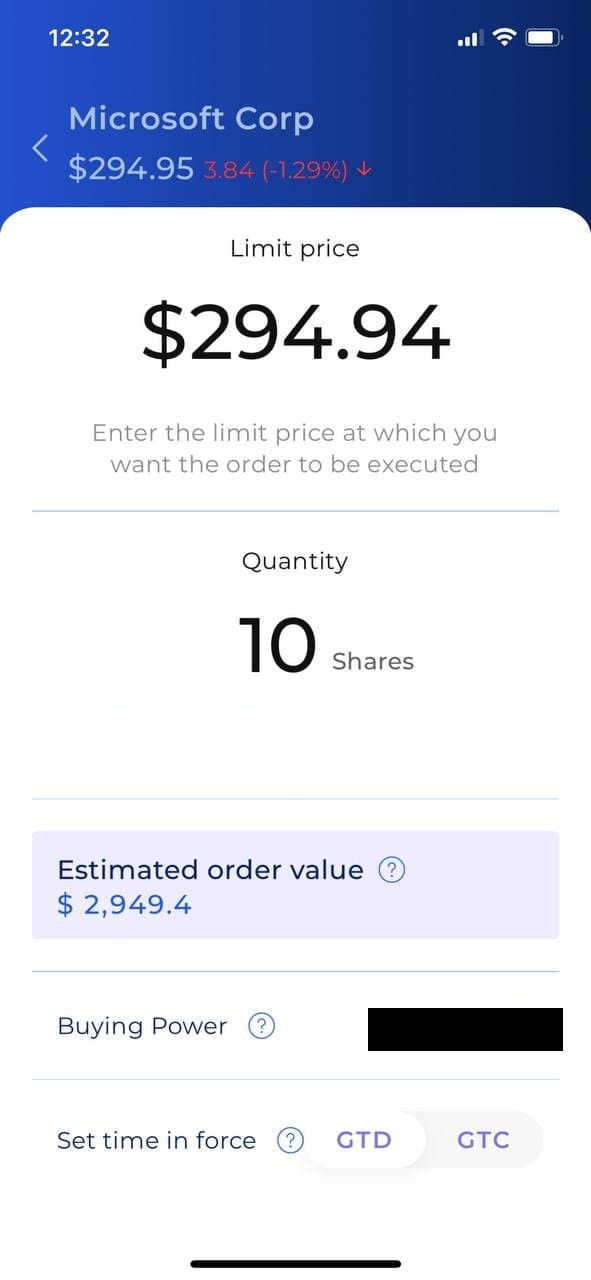Tap the battery status icon
Image resolution: width=591 pixels, height=1280 pixels.
pos(545,38)
